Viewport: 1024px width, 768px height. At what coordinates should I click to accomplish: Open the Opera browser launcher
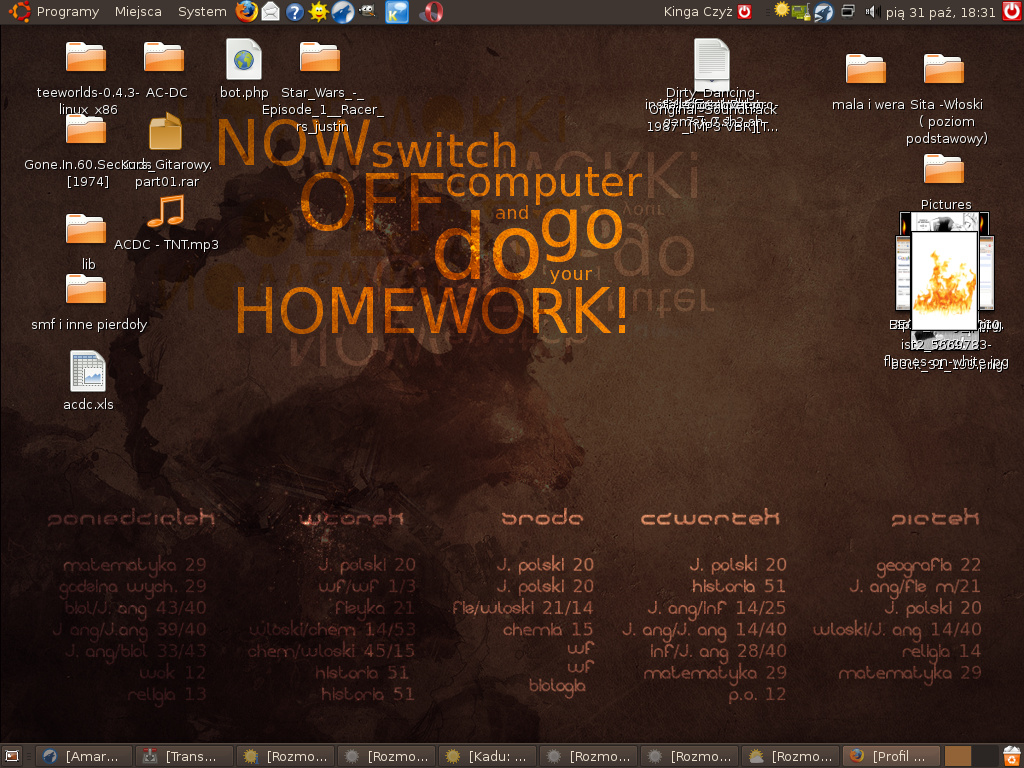[x=433, y=12]
